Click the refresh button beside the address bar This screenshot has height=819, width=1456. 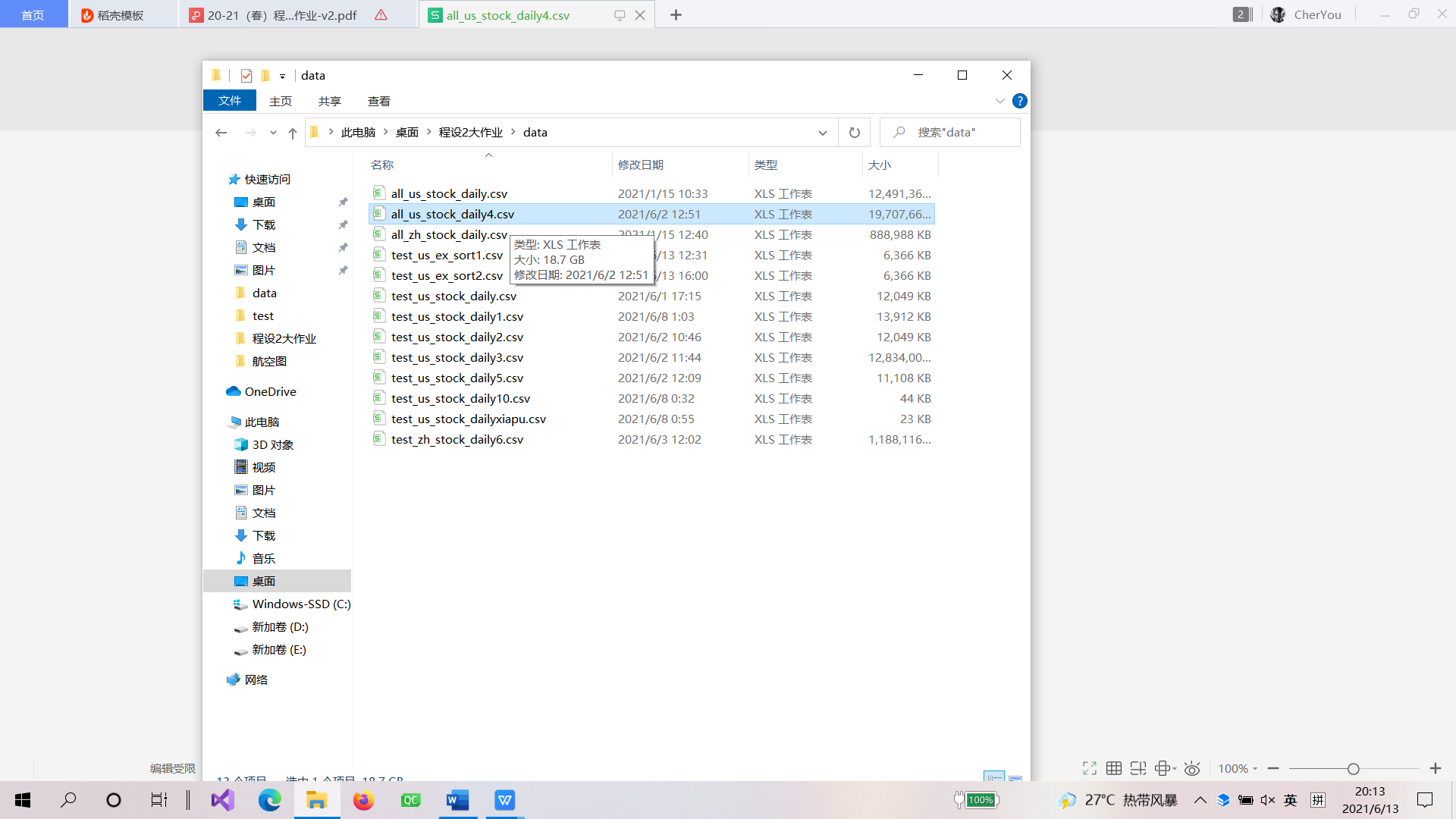[x=854, y=133]
